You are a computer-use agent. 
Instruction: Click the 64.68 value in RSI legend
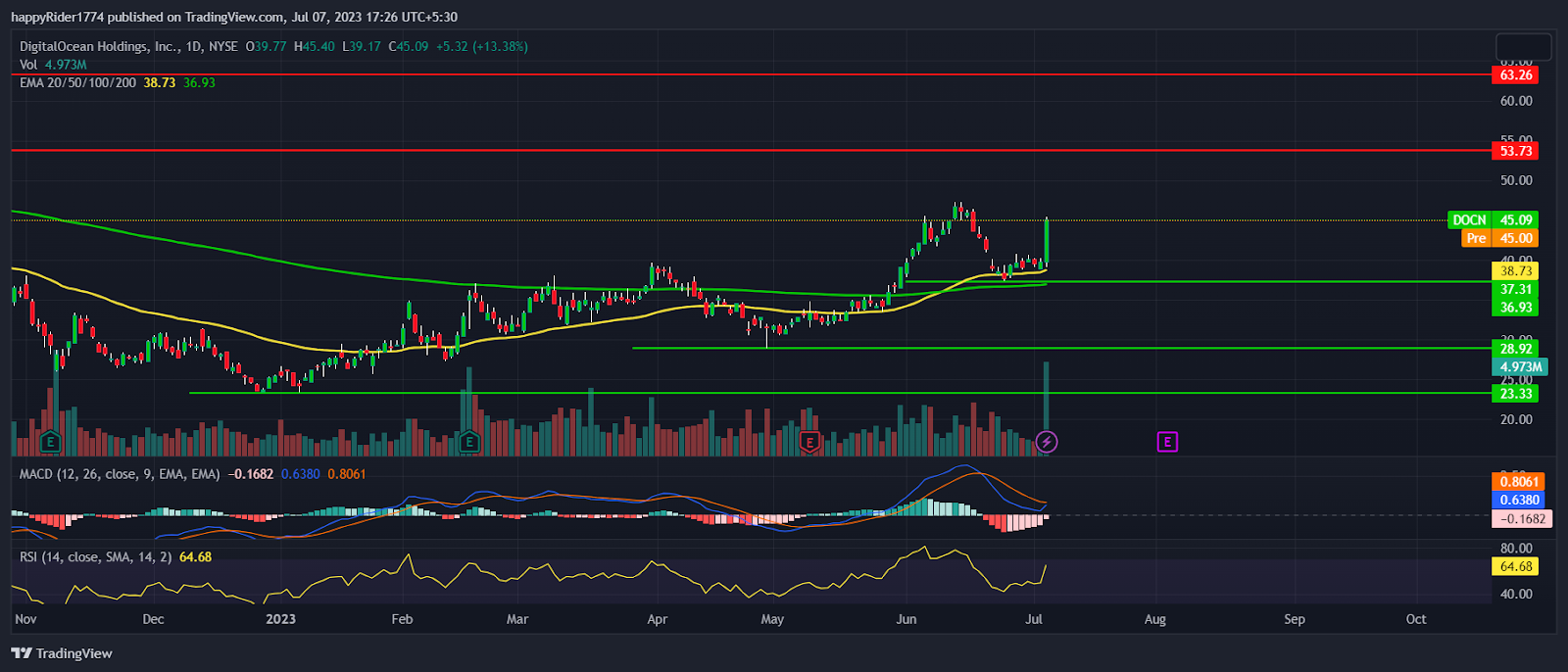tap(195, 556)
